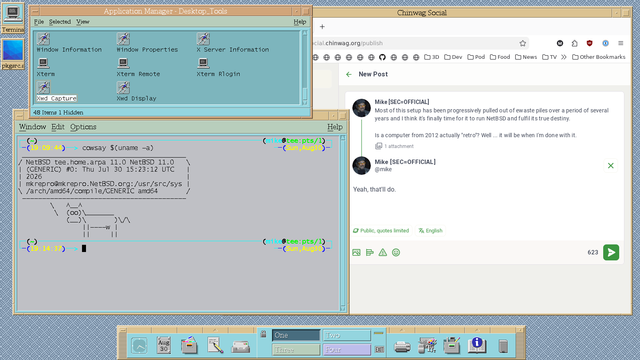640x360 pixels.
Task: Open File menu in Application Manager
Action: pos(39,22)
